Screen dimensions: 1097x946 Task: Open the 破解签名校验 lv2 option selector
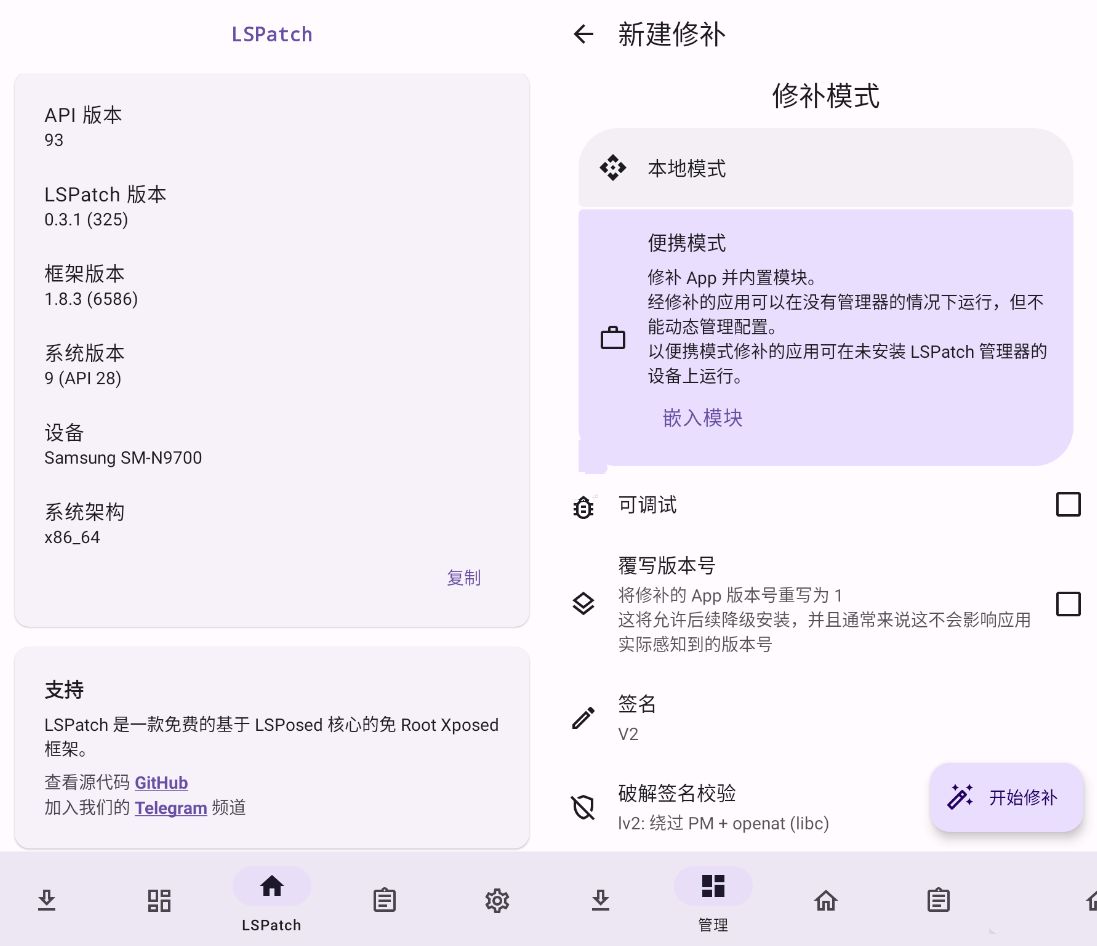[826, 807]
